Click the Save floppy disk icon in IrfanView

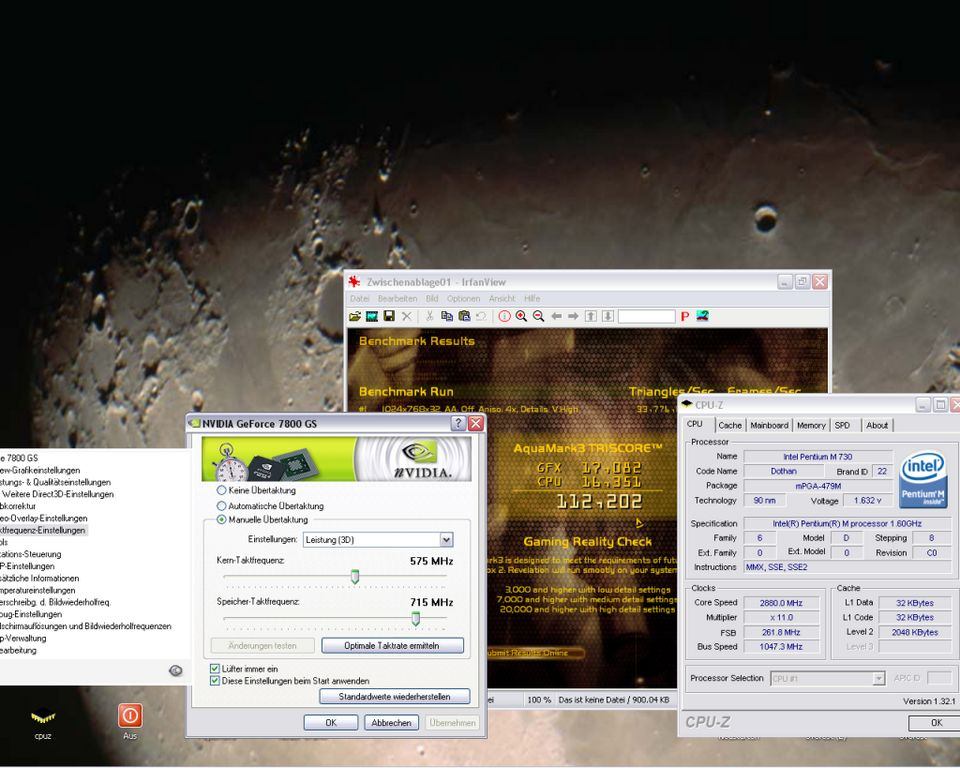(x=389, y=317)
